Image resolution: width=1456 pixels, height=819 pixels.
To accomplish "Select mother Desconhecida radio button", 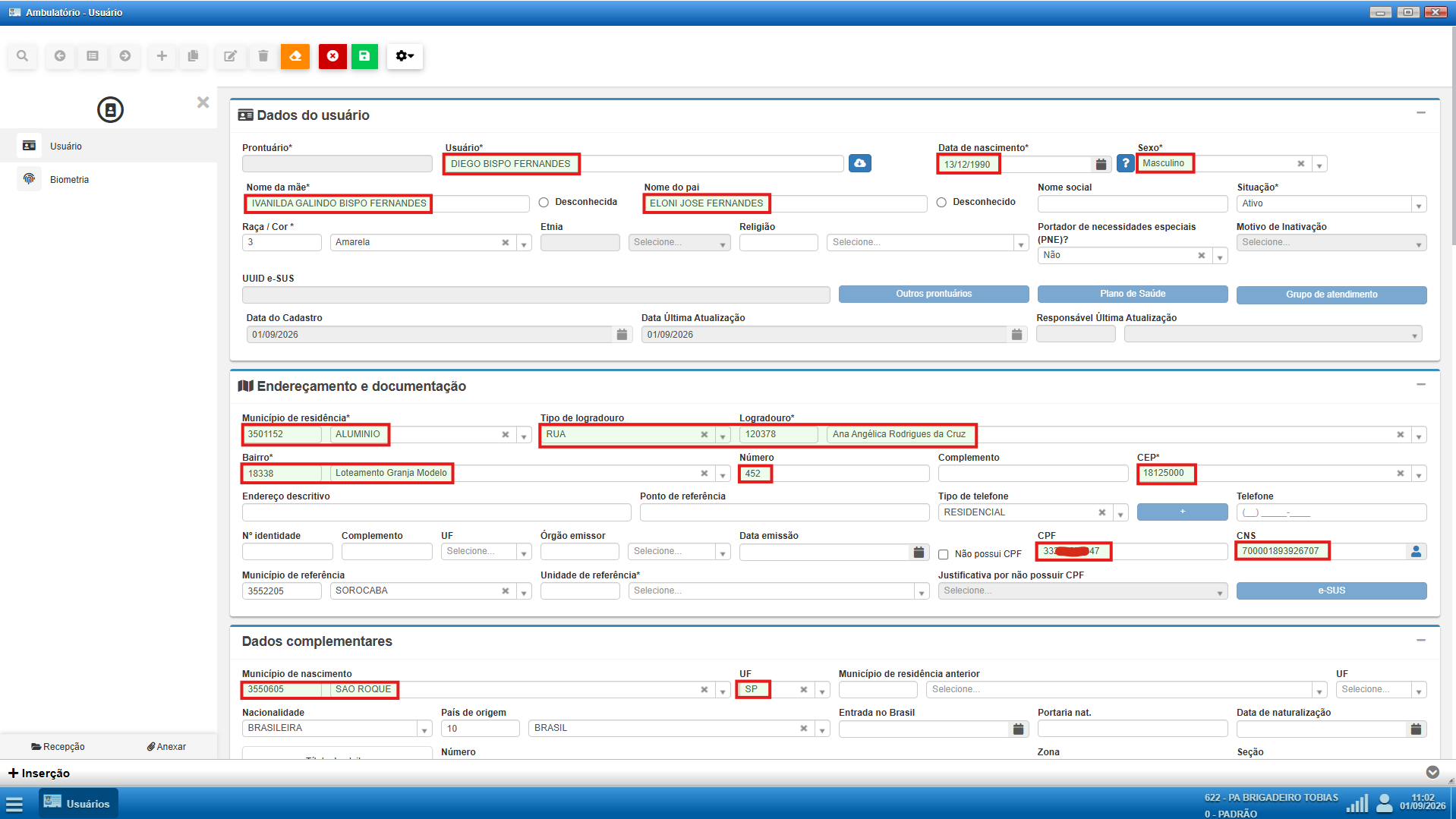I will point(544,203).
